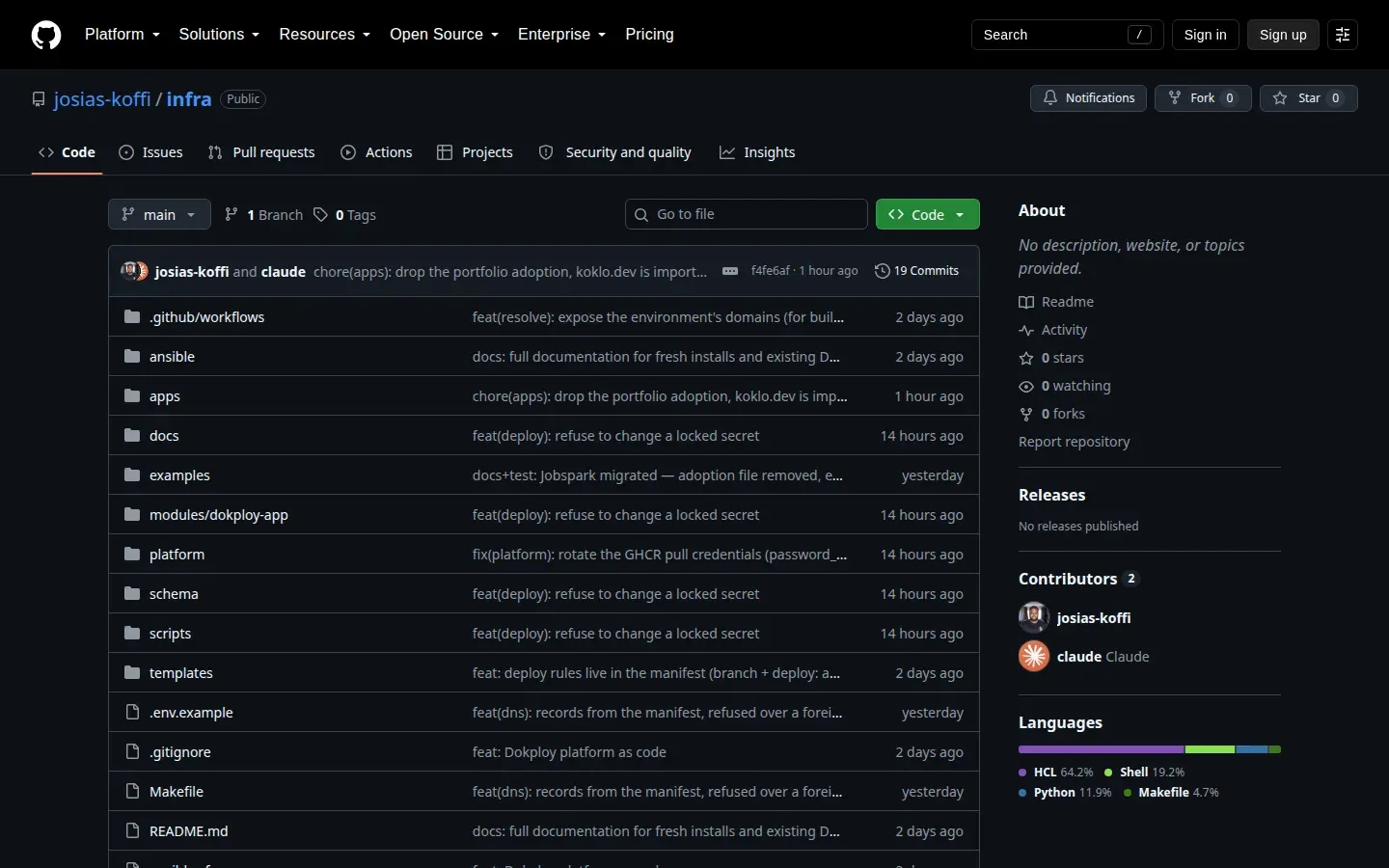Open the Pricing link
The image size is (1389, 868).
coord(649,35)
